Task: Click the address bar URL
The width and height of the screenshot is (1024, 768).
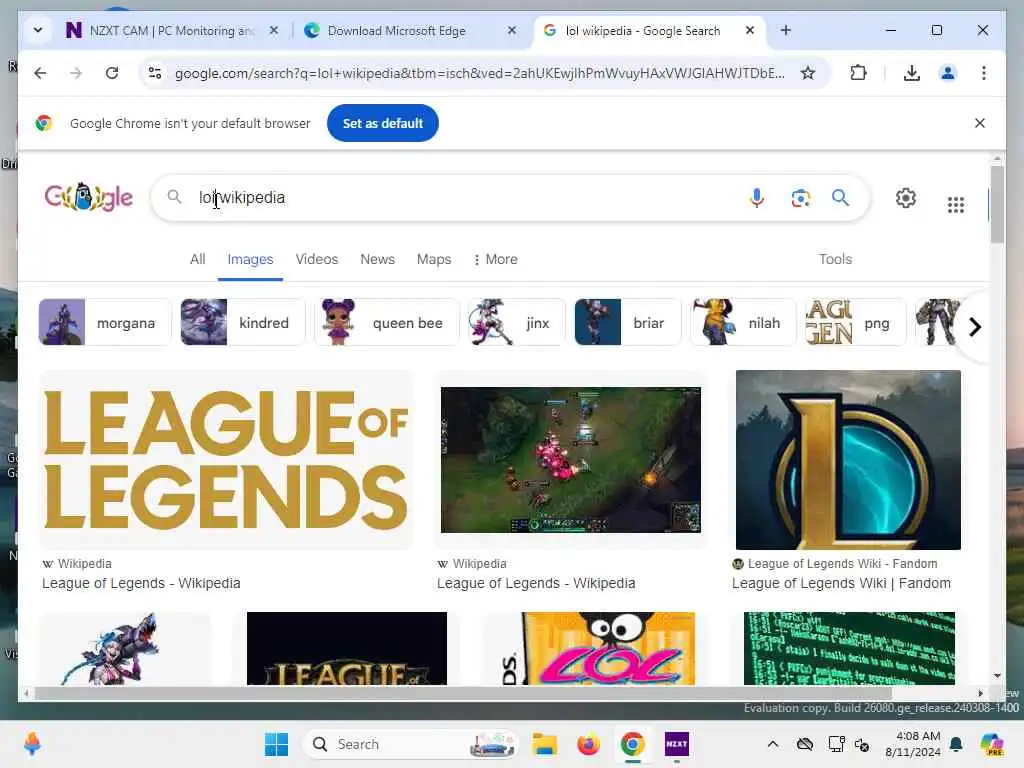Action: point(480,73)
